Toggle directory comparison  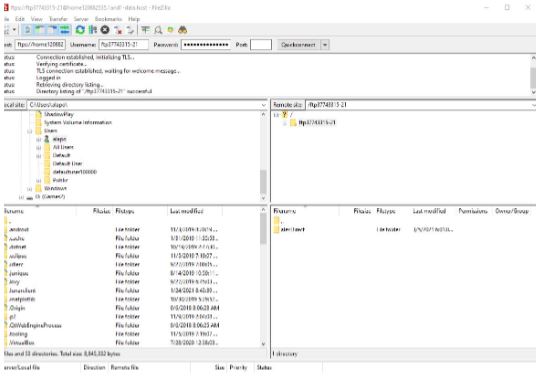[158, 30]
